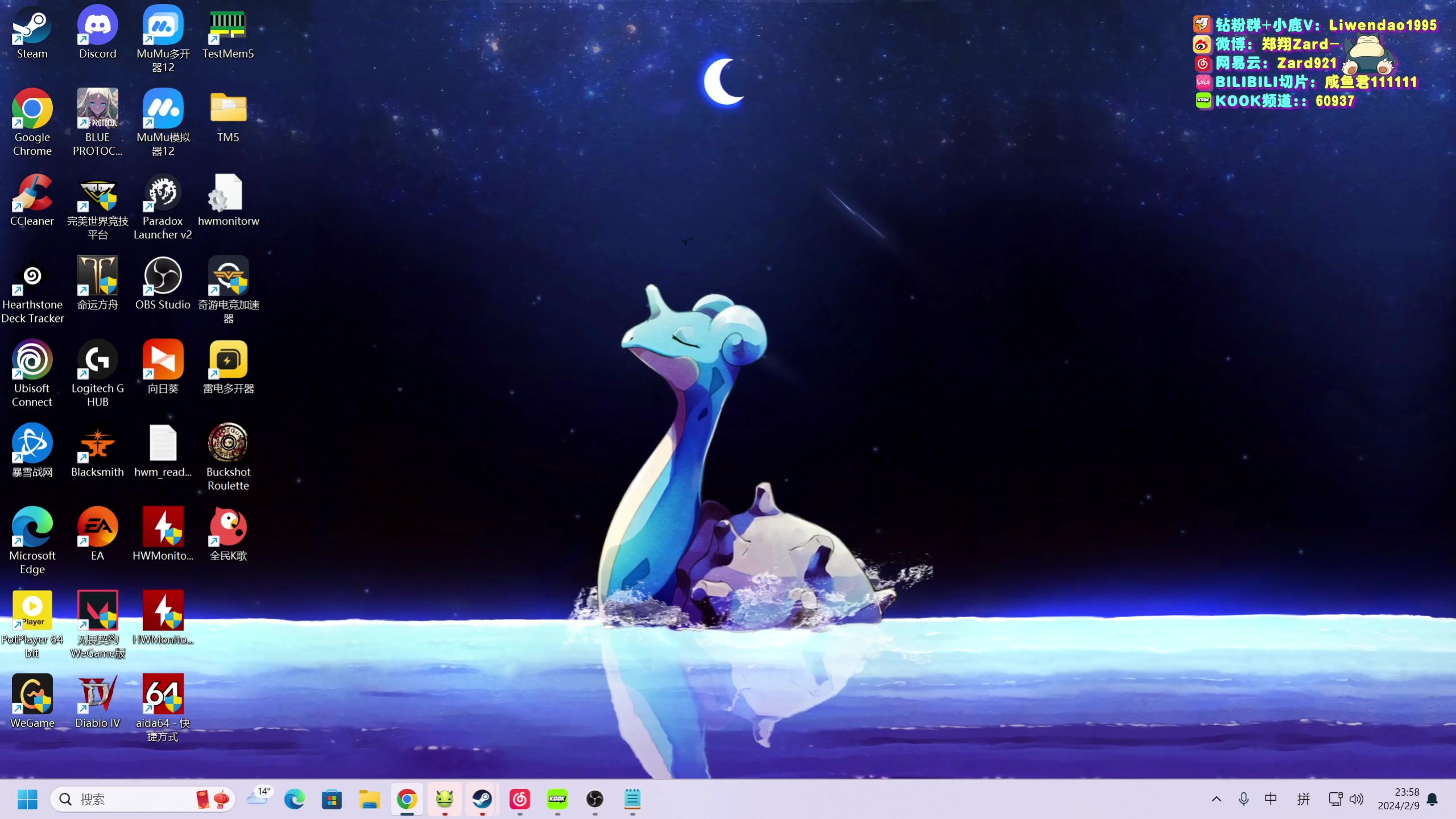This screenshot has height=819, width=1456.
Task: Open the volume control in system tray
Action: click(x=1357, y=799)
